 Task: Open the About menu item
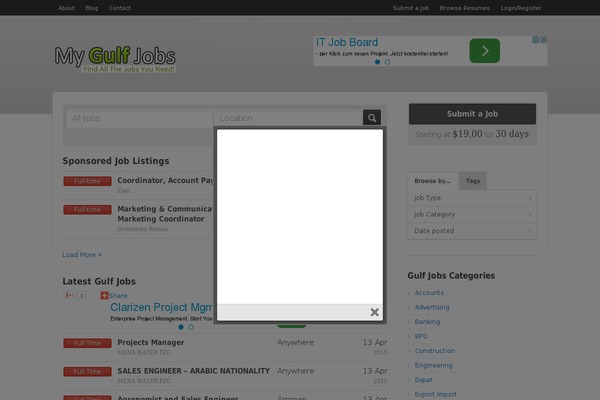tap(66, 8)
